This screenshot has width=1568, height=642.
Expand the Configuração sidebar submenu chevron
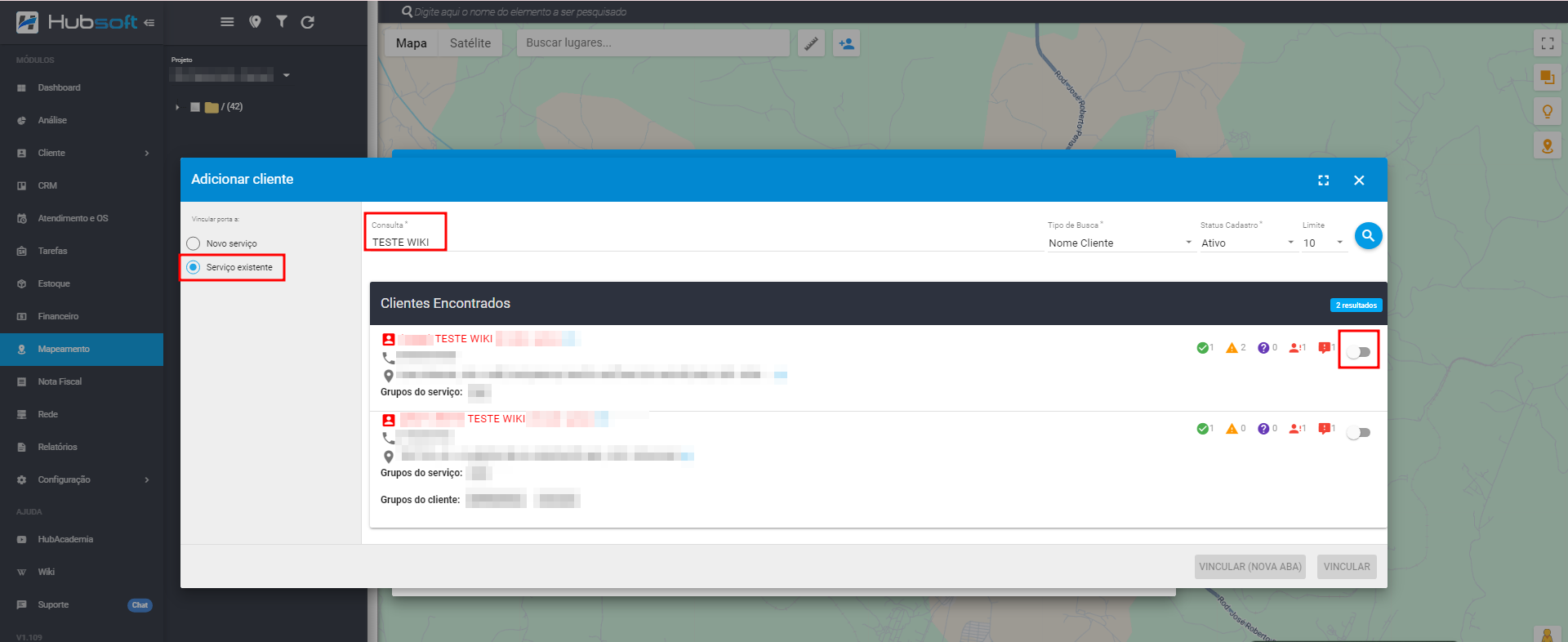point(147,479)
